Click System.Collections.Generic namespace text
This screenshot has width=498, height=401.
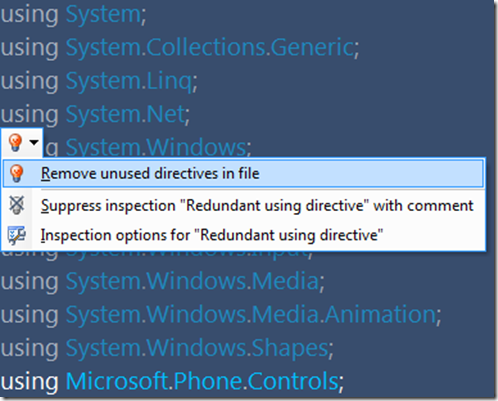[x=212, y=47]
